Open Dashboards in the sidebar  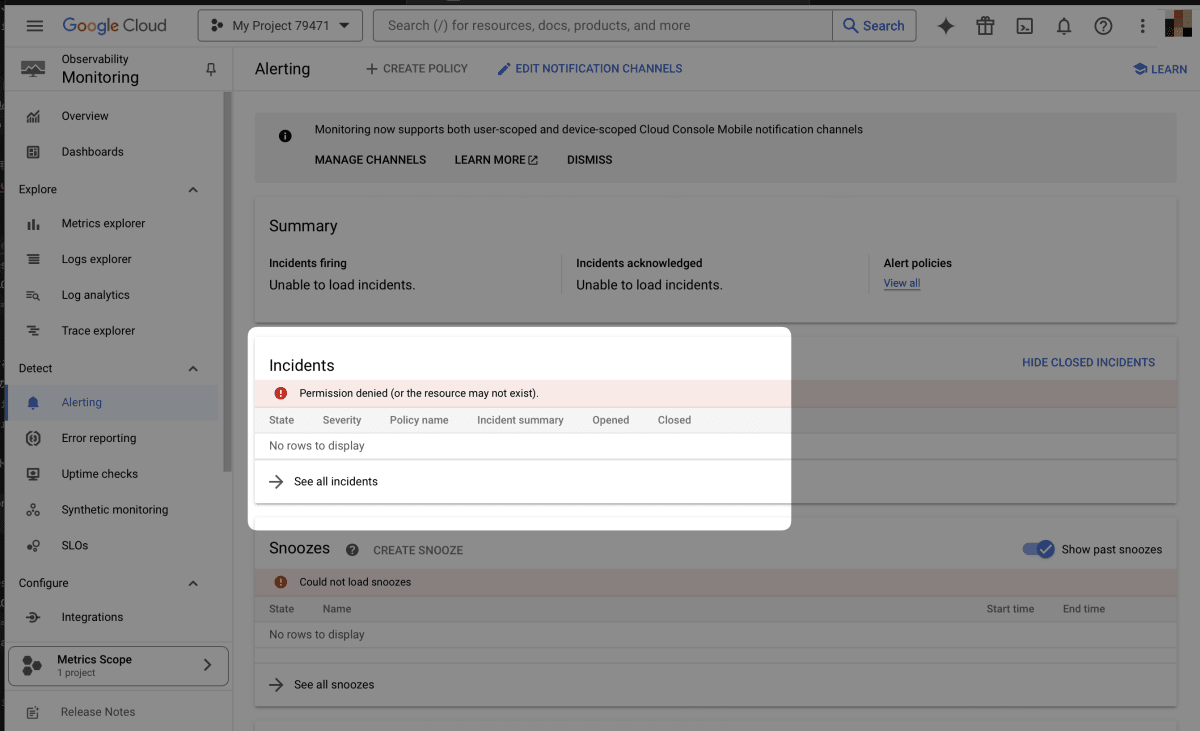pos(93,152)
